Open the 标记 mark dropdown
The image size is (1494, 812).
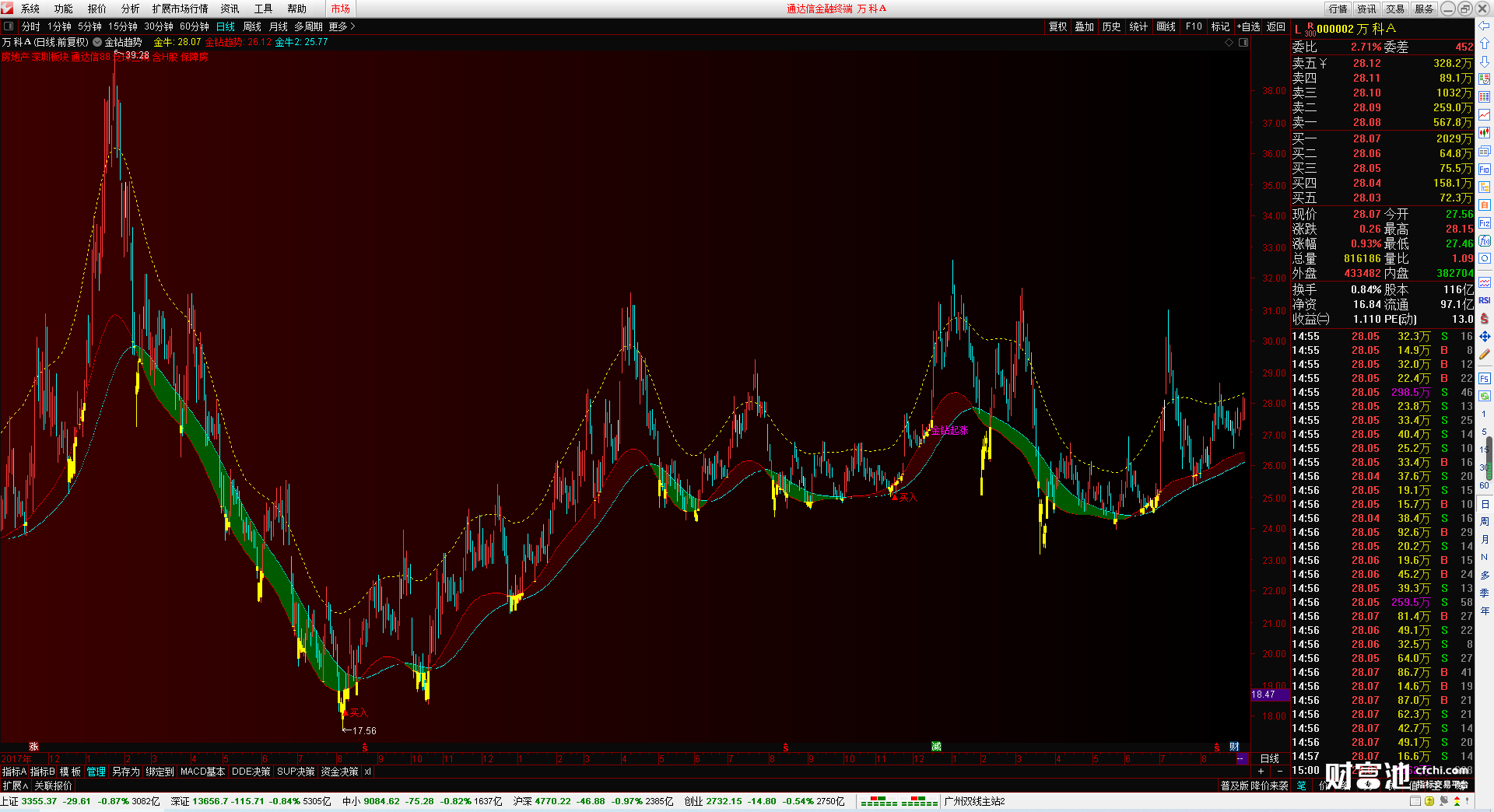click(x=1221, y=26)
